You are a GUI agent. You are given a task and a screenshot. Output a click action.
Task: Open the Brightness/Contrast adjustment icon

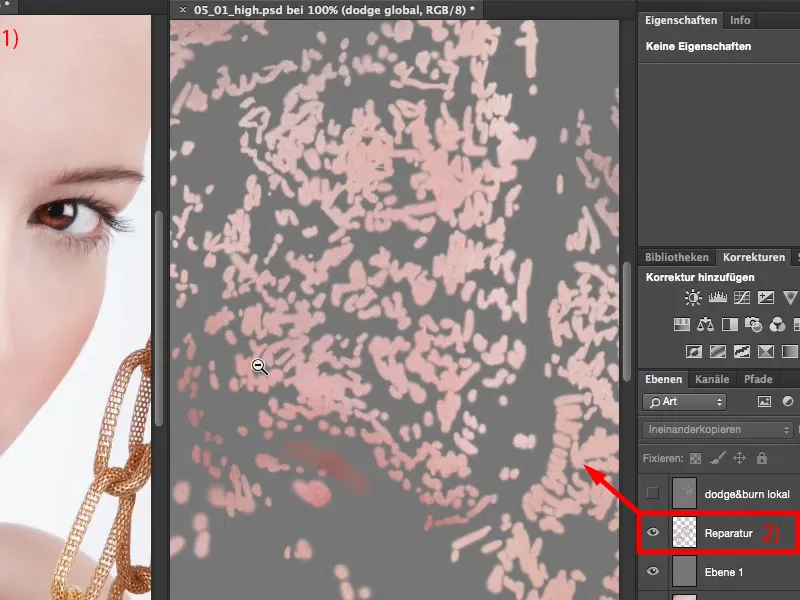691,297
